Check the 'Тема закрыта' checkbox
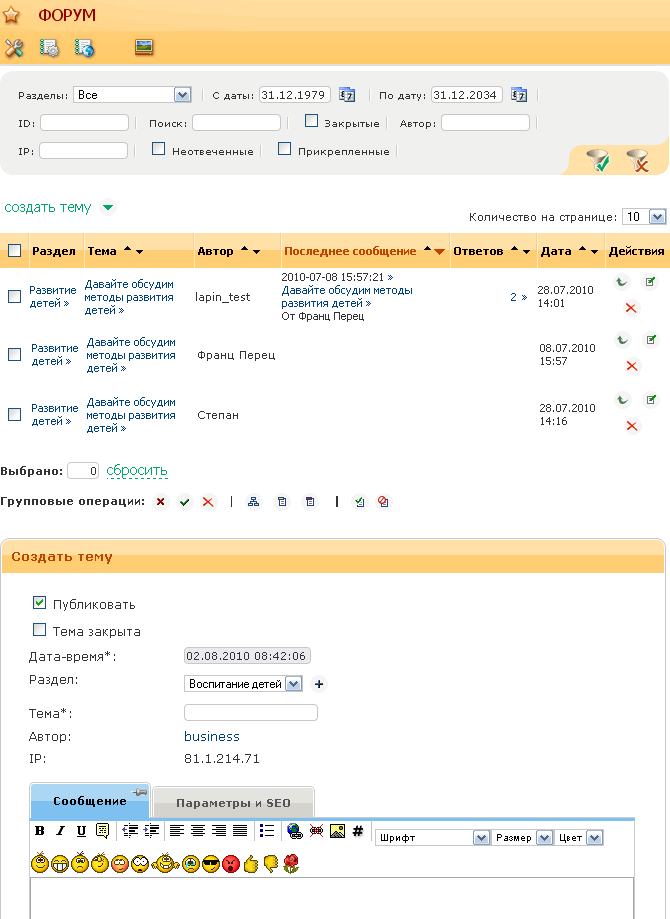This screenshot has height=919, width=670. [x=40, y=630]
